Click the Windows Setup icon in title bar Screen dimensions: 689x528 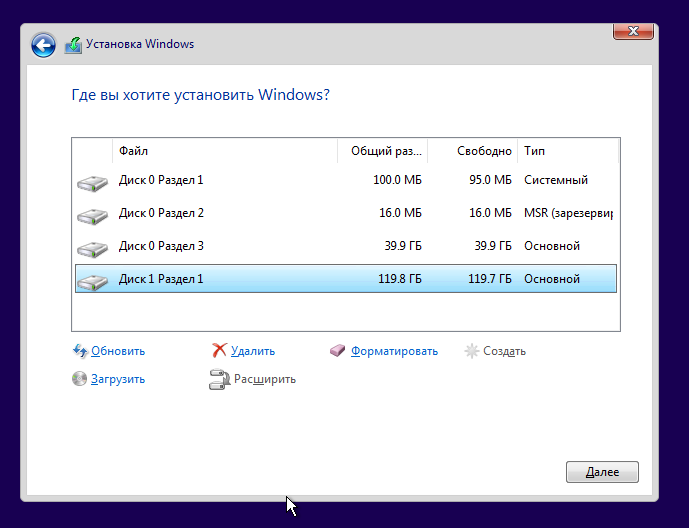pyautogui.click(x=73, y=45)
